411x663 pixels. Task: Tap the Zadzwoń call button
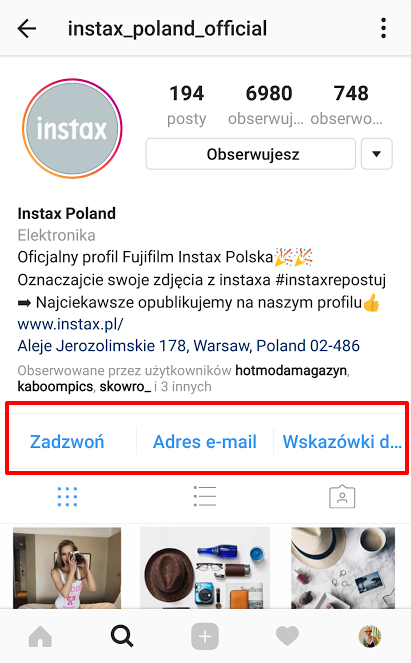point(67,442)
